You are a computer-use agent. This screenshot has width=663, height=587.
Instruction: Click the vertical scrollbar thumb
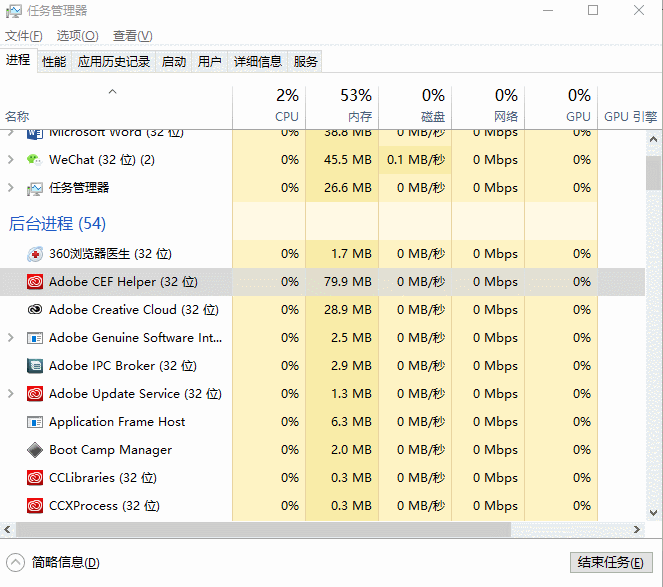point(653,173)
